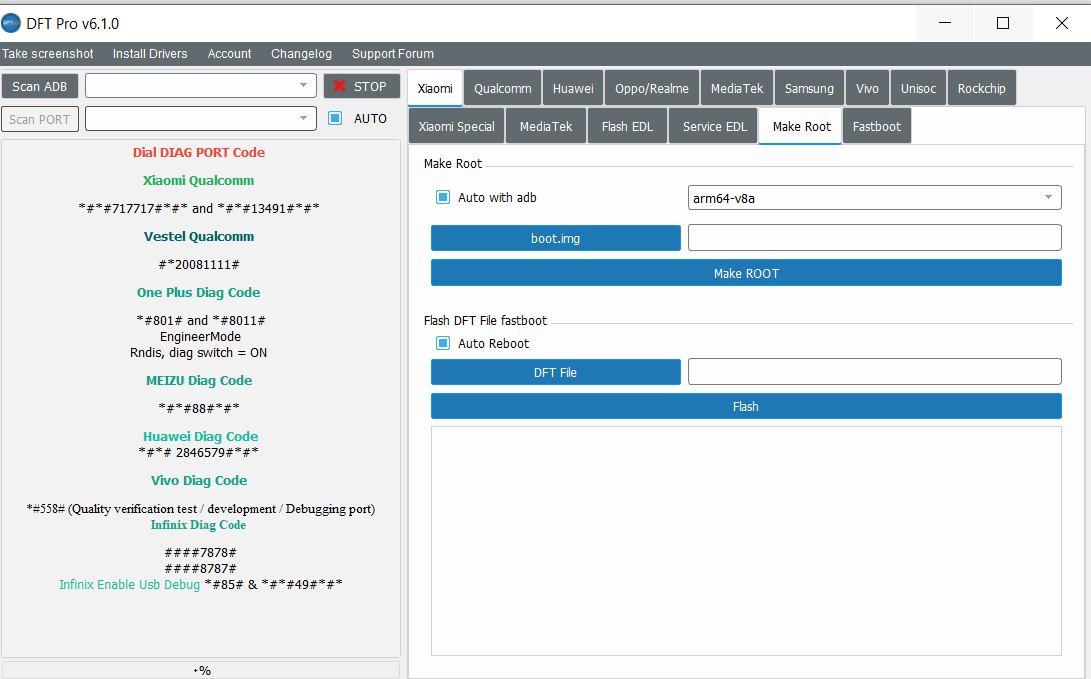
Task: Open Support Forum menu
Action: (392, 54)
